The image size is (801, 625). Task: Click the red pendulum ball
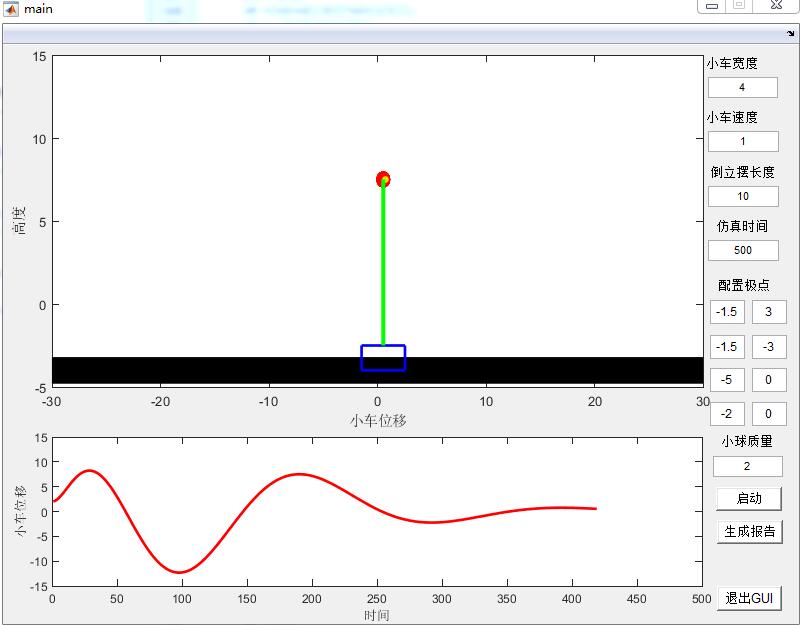click(x=383, y=179)
